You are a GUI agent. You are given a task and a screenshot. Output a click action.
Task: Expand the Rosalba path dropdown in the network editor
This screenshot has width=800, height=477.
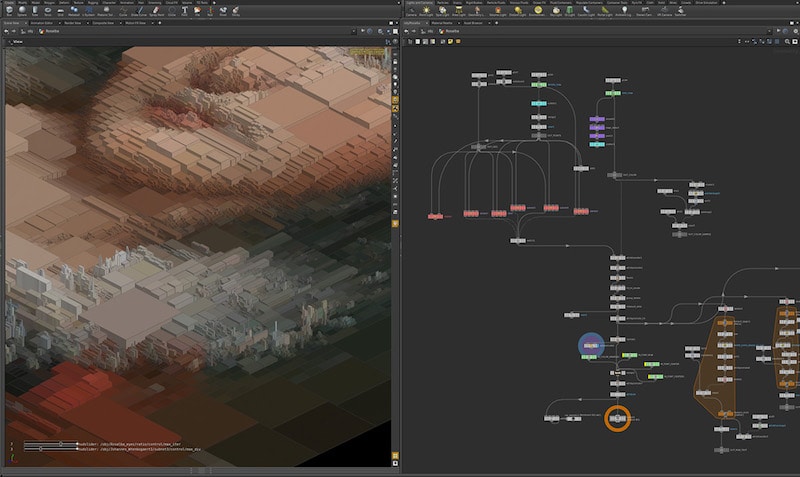tap(452, 32)
